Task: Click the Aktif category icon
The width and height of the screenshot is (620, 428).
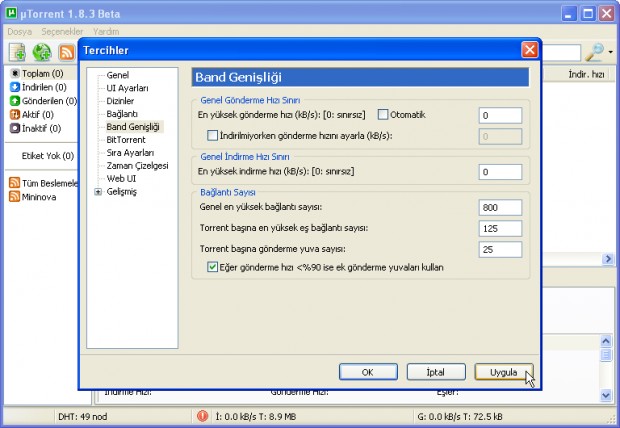Action: click(x=15, y=115)
